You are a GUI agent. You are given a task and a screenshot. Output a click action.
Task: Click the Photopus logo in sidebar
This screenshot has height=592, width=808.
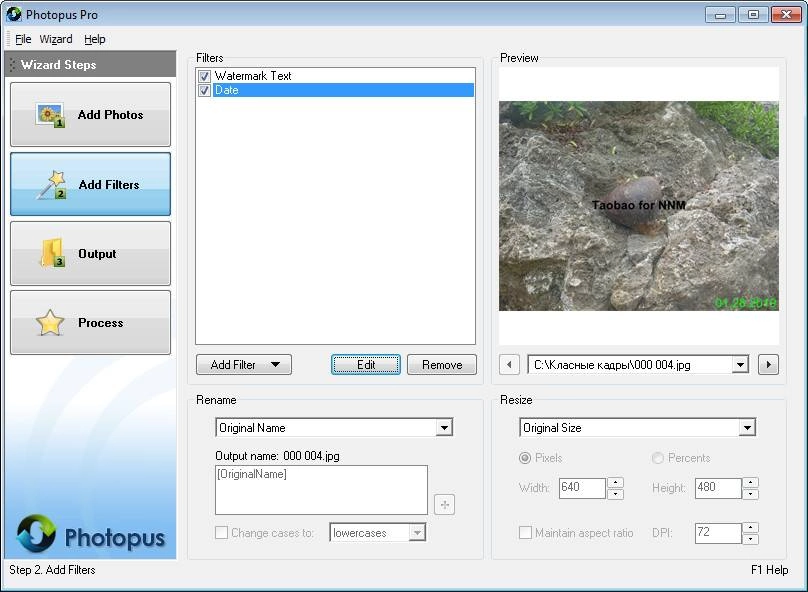pos(90,534)
